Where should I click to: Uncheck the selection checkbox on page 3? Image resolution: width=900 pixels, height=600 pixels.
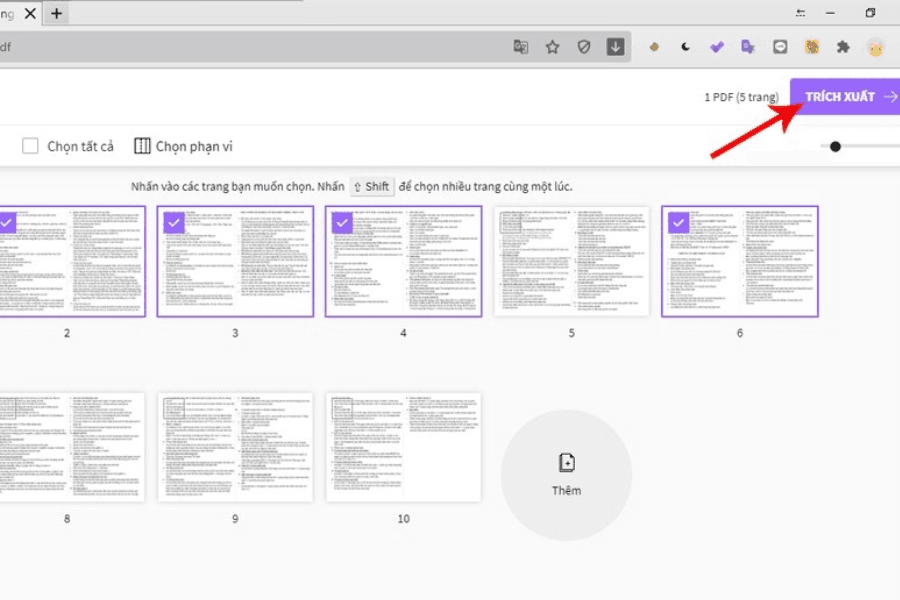[x=174, y=222]
